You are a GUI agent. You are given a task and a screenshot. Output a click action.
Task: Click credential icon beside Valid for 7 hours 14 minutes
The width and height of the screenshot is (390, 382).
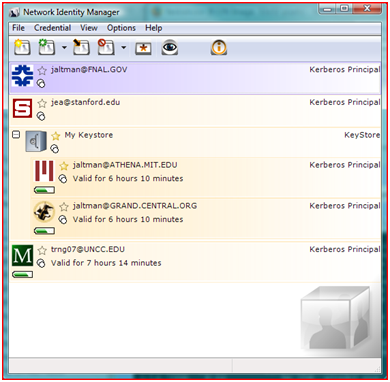click(x=41, y=263)
